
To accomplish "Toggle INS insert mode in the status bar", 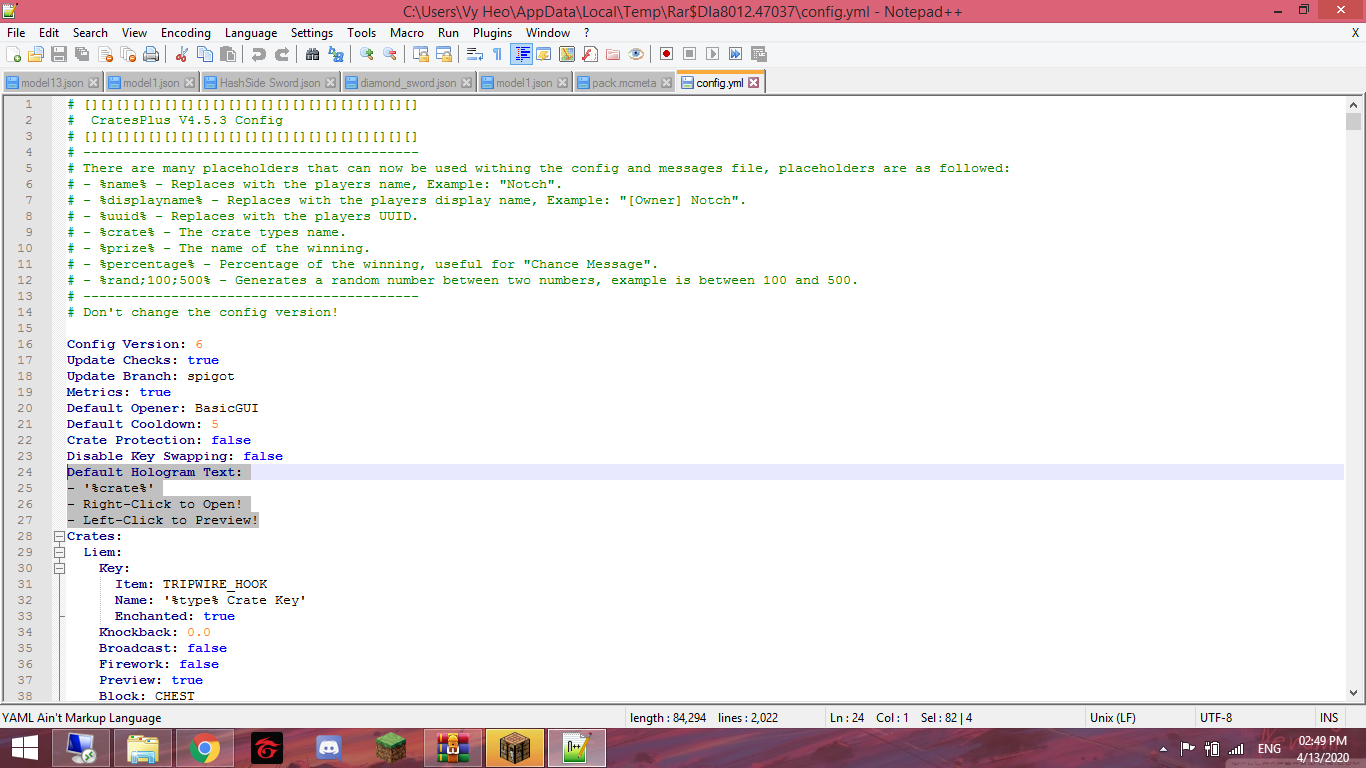I will coord(1329,718).
